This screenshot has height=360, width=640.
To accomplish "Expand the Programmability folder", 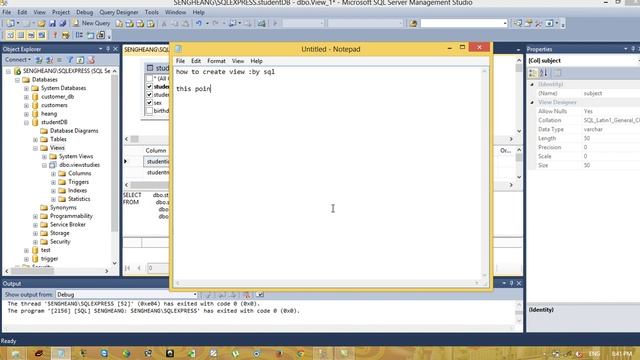I will point(35,216).
